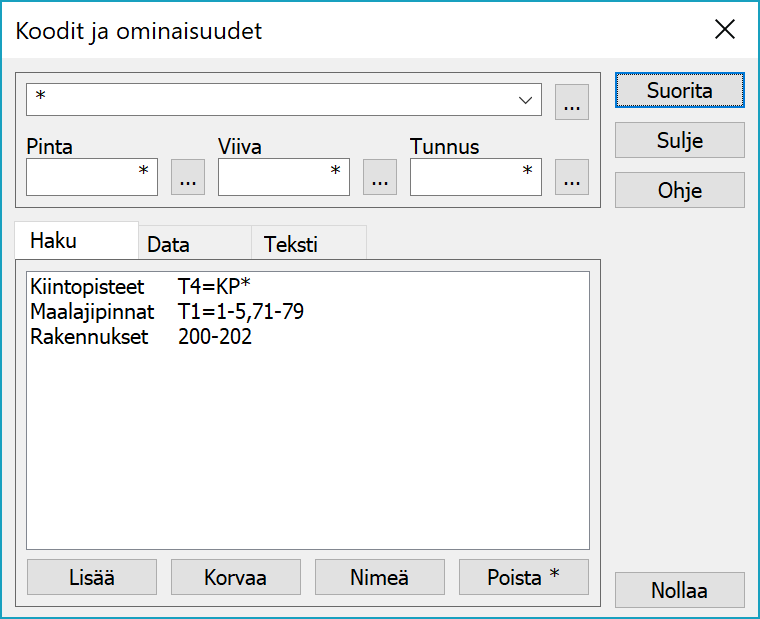
Task: Switch to the Data tab
Action: coord(168,244)
